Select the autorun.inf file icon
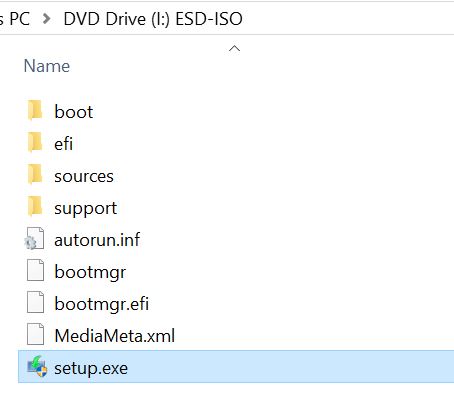 34,238
